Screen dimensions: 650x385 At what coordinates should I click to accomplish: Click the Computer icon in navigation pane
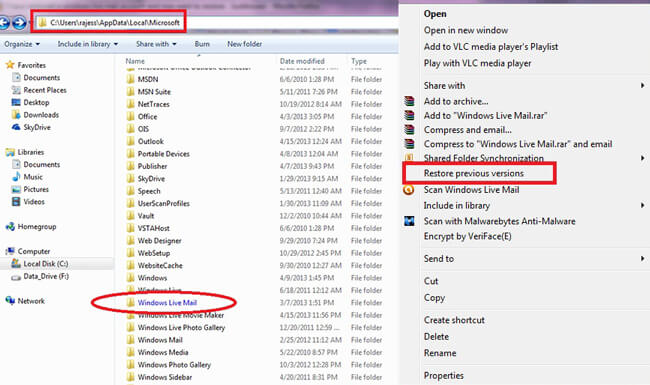click(x=10, y=251)
